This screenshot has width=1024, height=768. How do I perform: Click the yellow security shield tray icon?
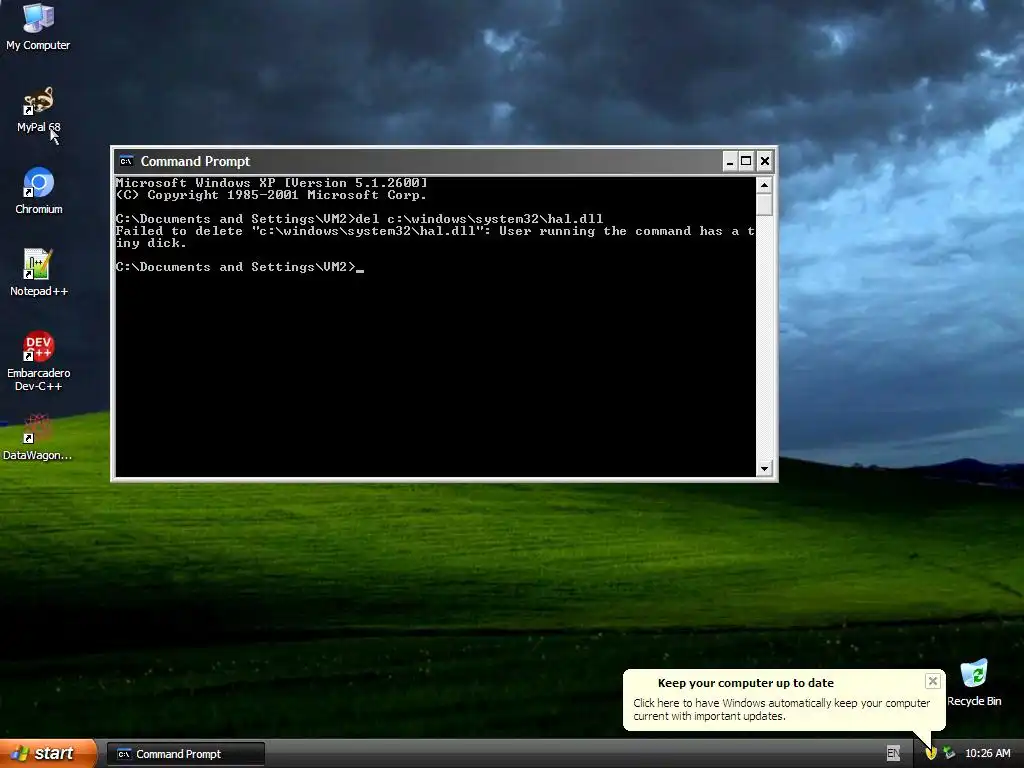click(931, 753)
